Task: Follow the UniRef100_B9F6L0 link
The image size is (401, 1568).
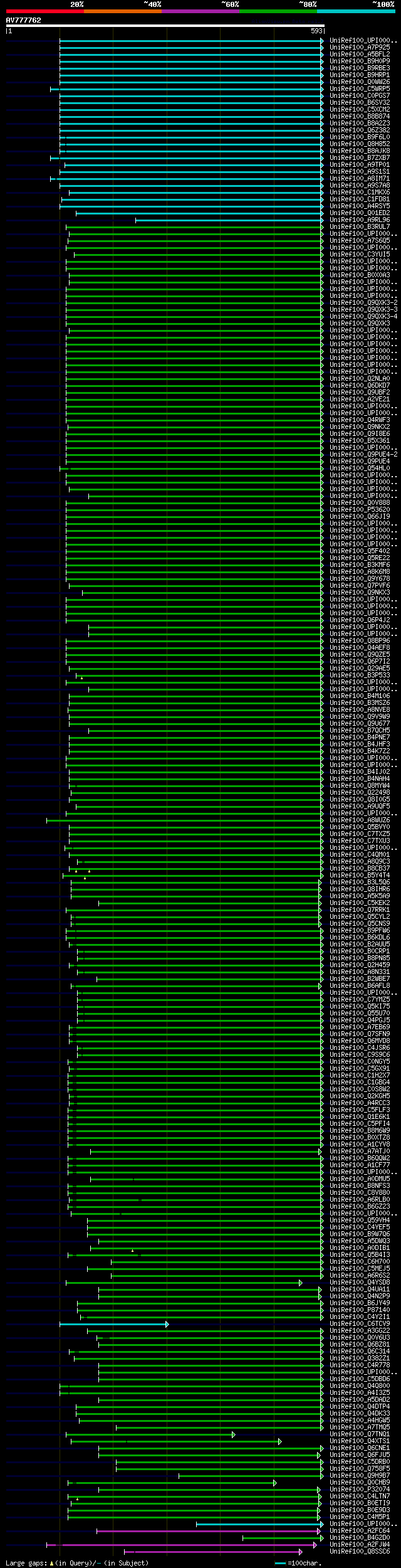Action: click(360, 137)
